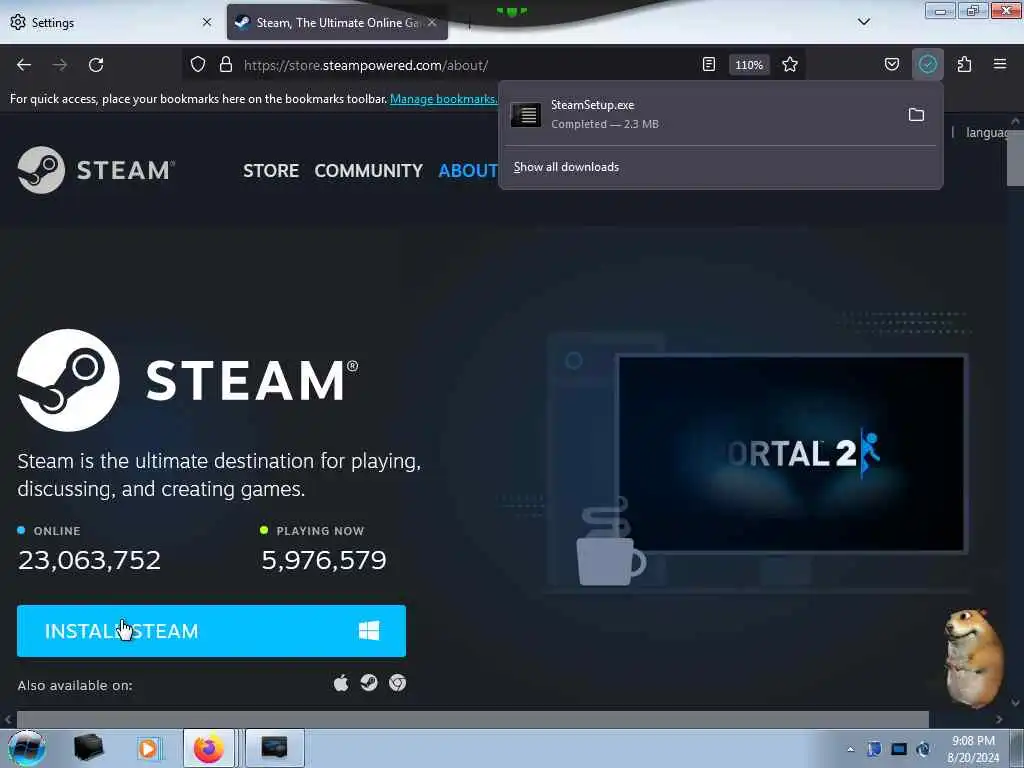Click the vertical page scrollbar thumb
Screen dimensions: 1024x768
click(x=1016, y=159)
